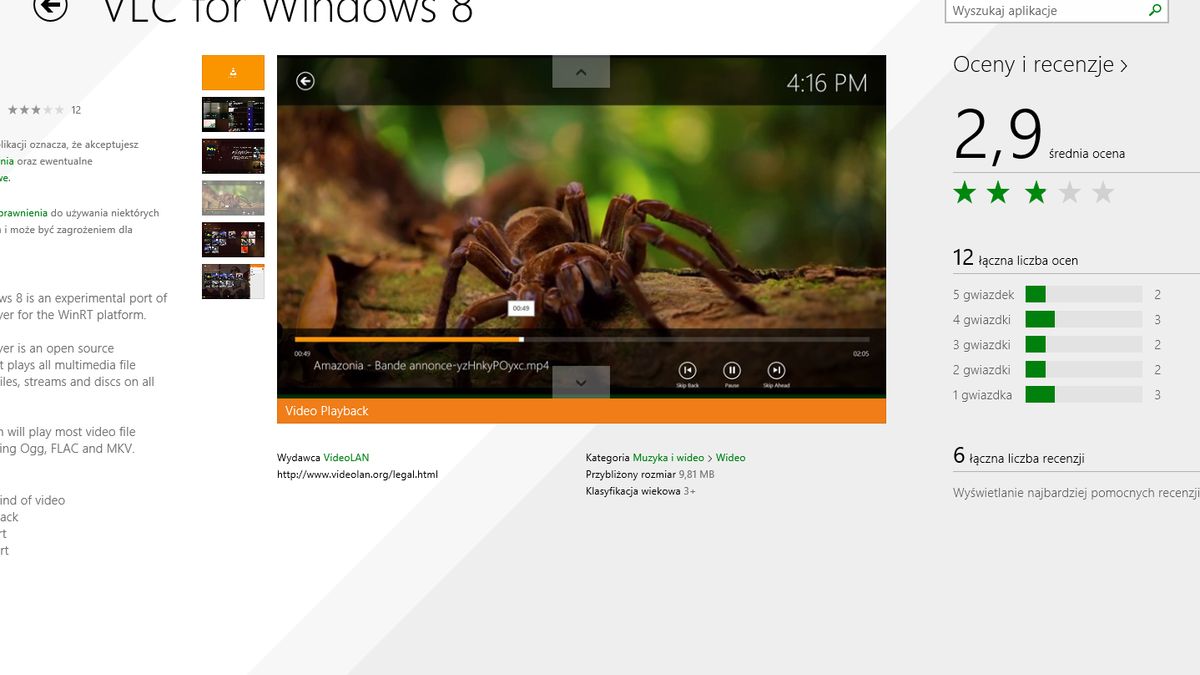Open the Muzyka i wideo category link
This screenshot has height=675, width=1200.
coord(668,458)
